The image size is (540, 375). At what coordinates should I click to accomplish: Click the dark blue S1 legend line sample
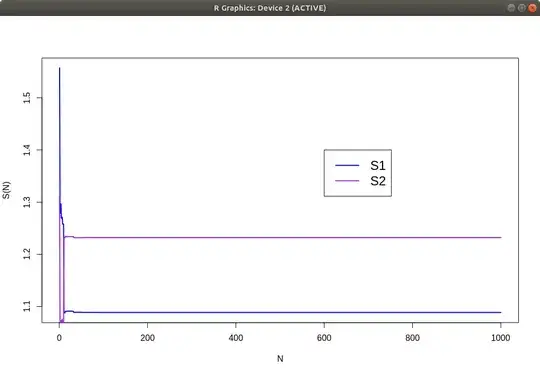coord(347,166)
